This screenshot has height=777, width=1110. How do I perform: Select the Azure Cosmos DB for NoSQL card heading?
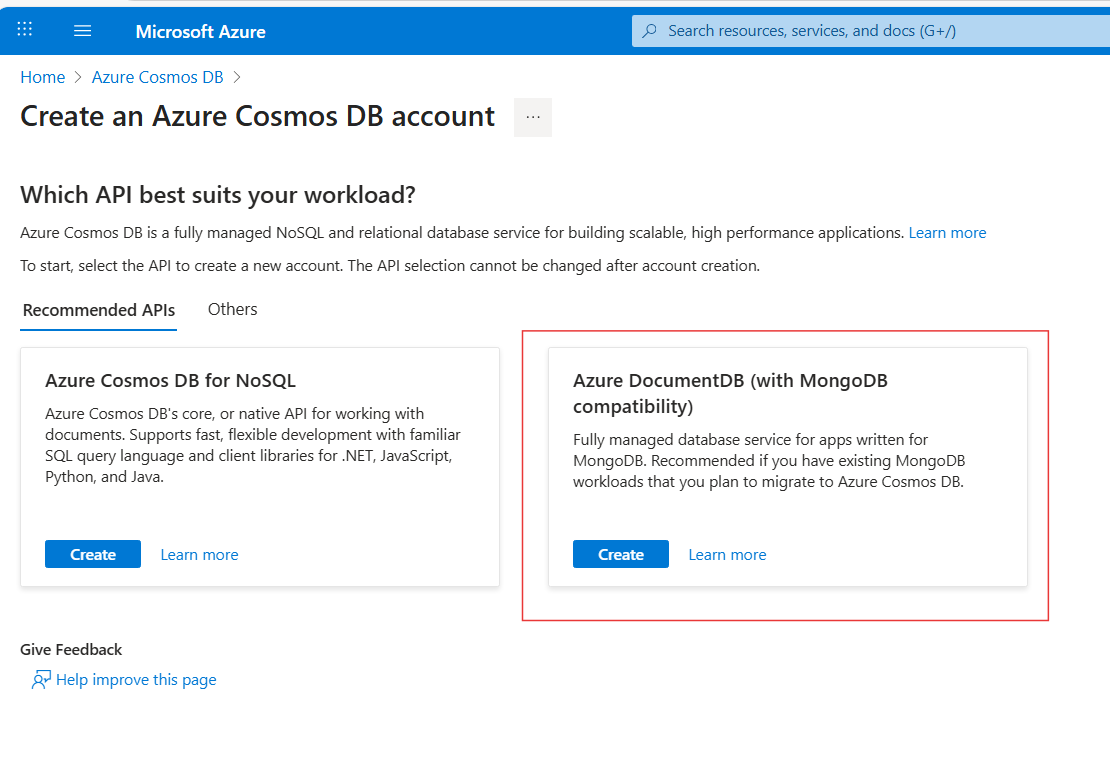pos(171,381)
